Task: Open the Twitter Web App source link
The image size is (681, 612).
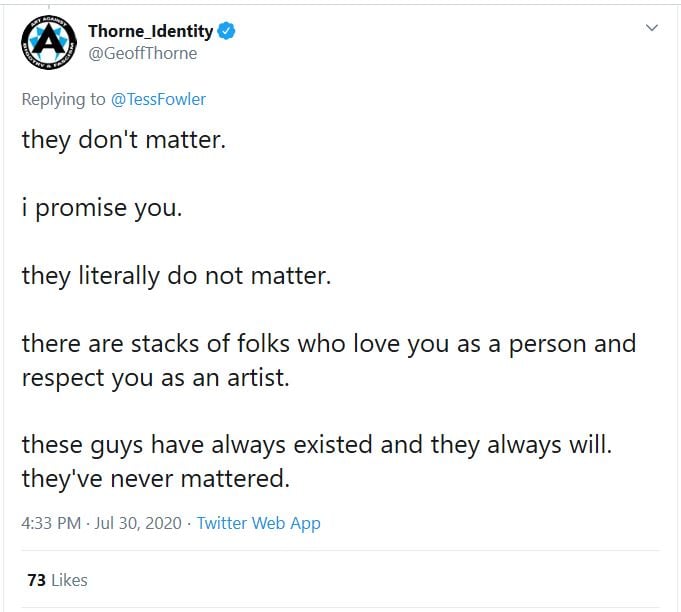Action: point(258,523)
